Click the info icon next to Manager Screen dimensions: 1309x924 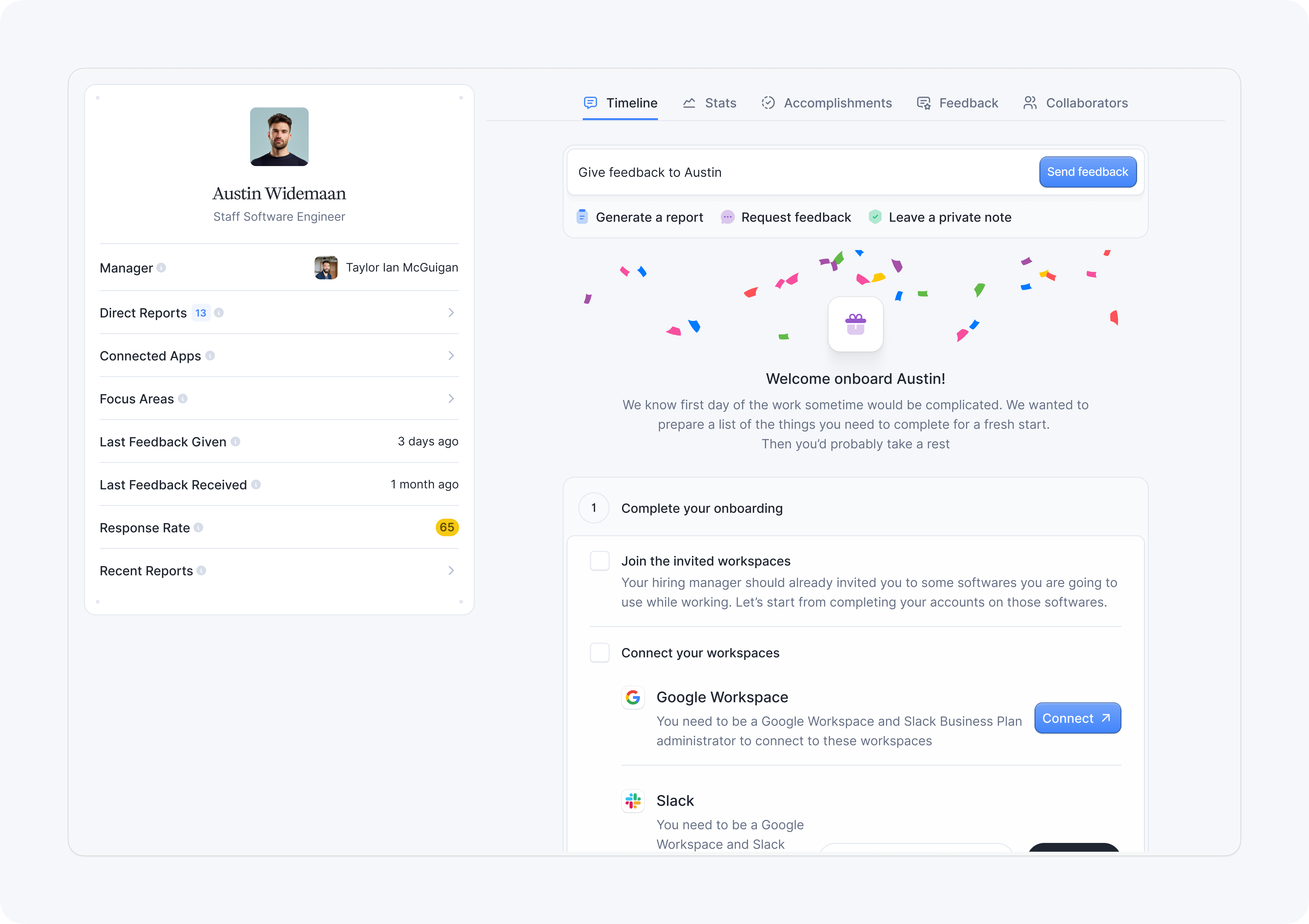click(x=161, y=268)
